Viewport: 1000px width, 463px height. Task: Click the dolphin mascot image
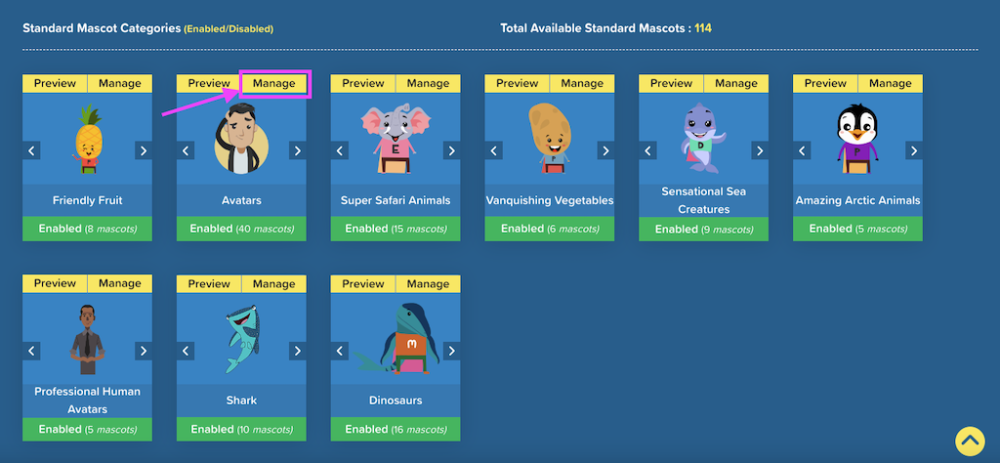[703, 138]
